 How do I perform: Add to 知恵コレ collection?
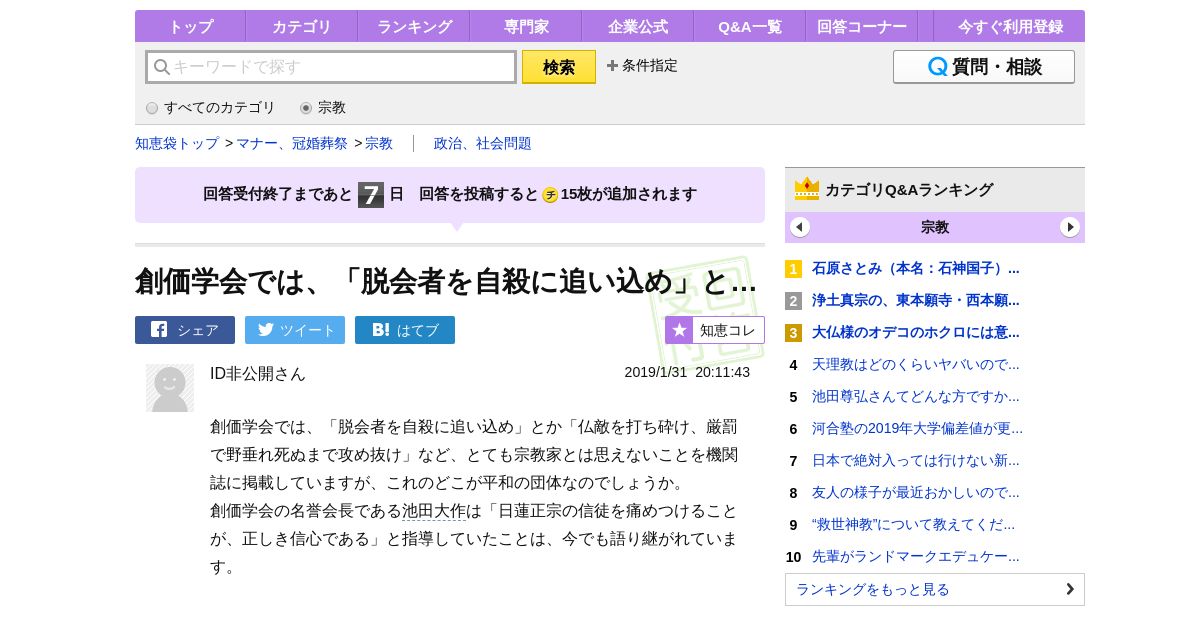(x=715, y=330)
